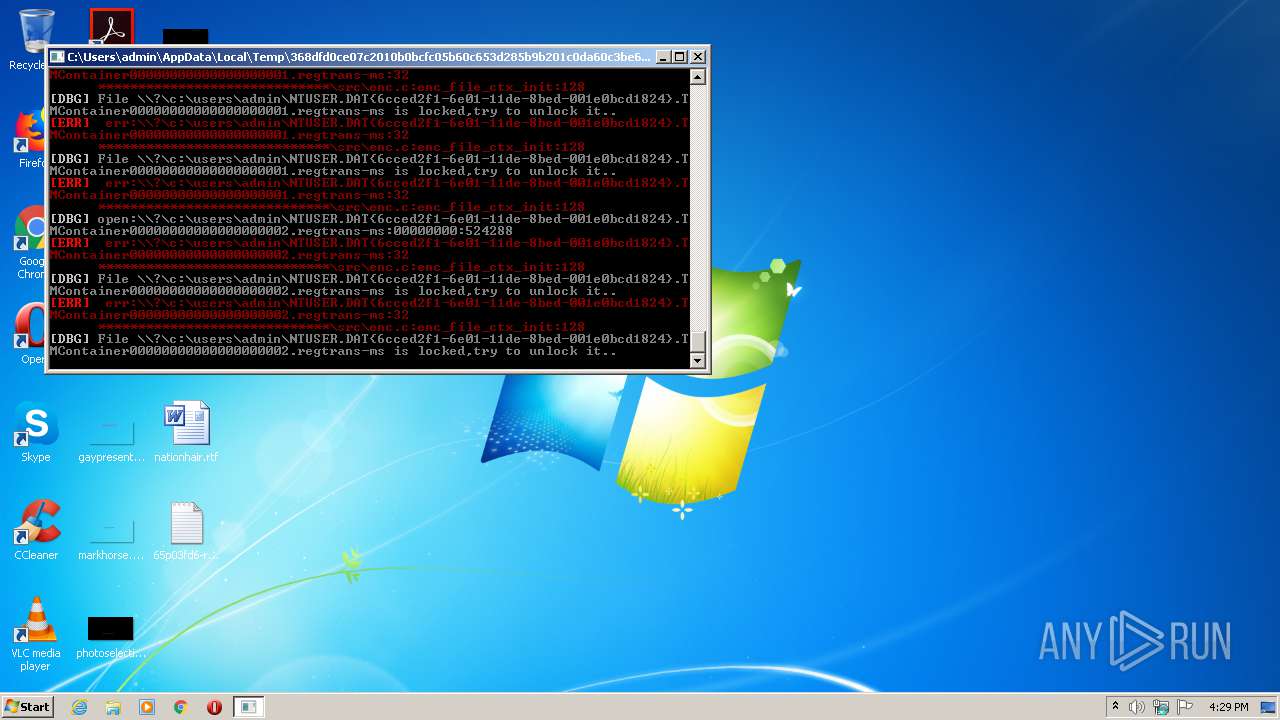
Task: Click the '[DBG] open:' console line
Action: [369, 219]
